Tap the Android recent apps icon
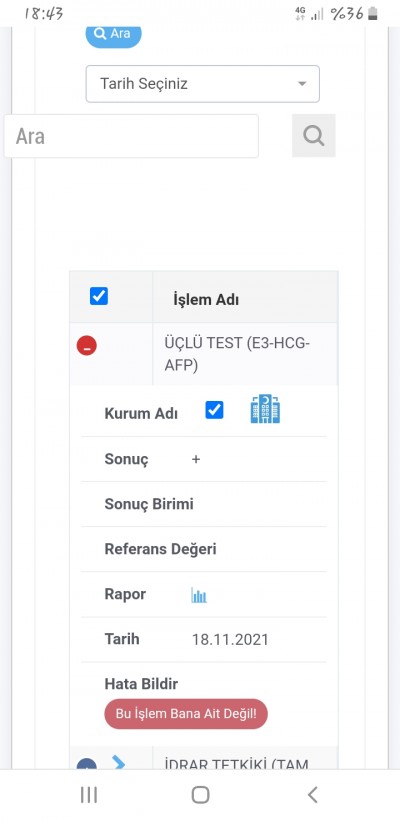Viewport: 400px width, 822px height. pyautogui.click(x=89, y=795)
